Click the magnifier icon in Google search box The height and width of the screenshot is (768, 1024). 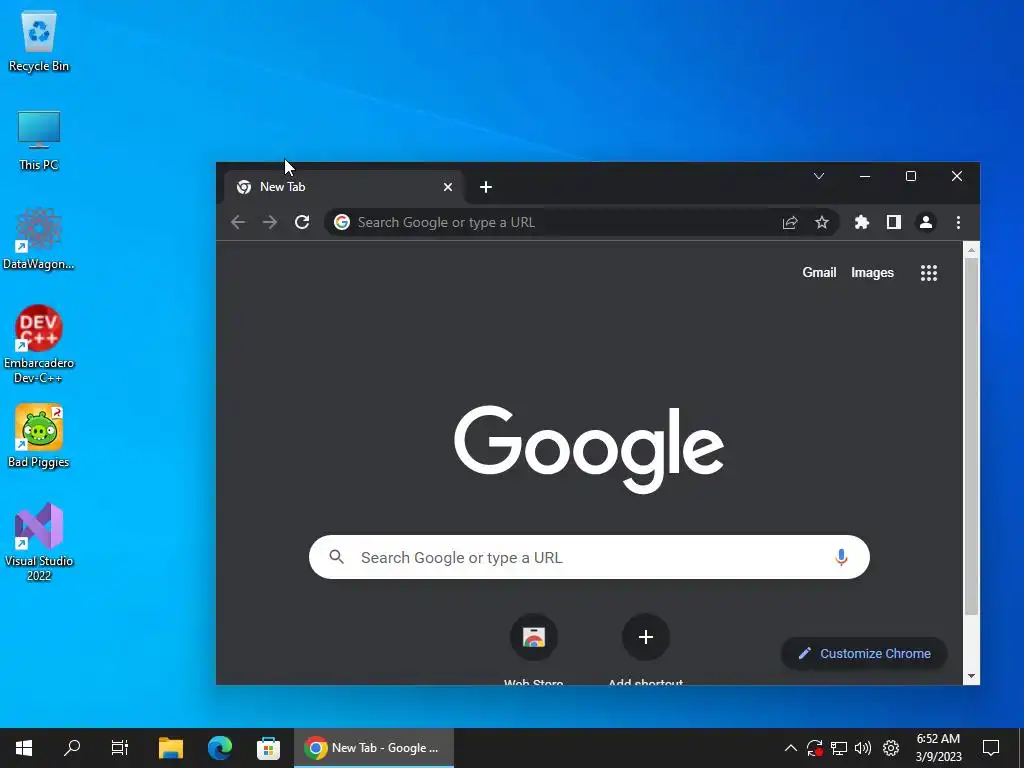[x=336, y=557]
